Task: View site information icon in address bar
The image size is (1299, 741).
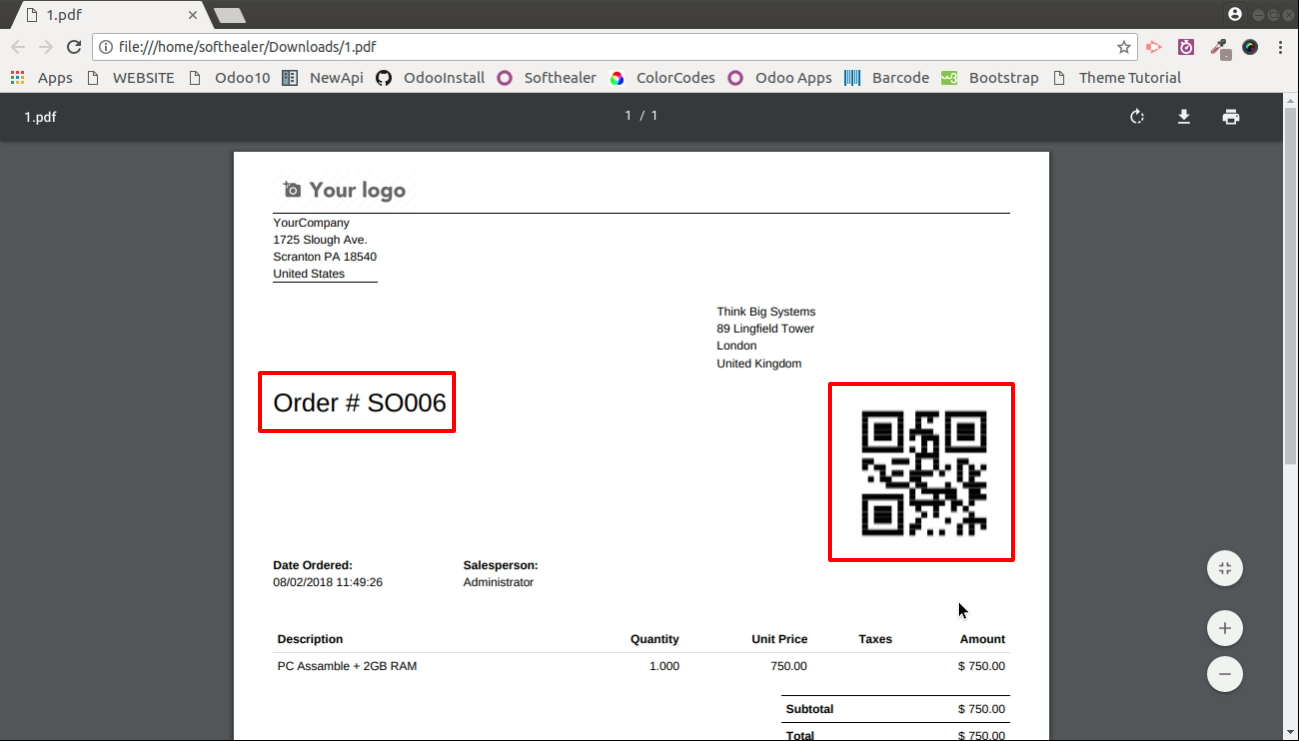Action: [x=106, y=47]
